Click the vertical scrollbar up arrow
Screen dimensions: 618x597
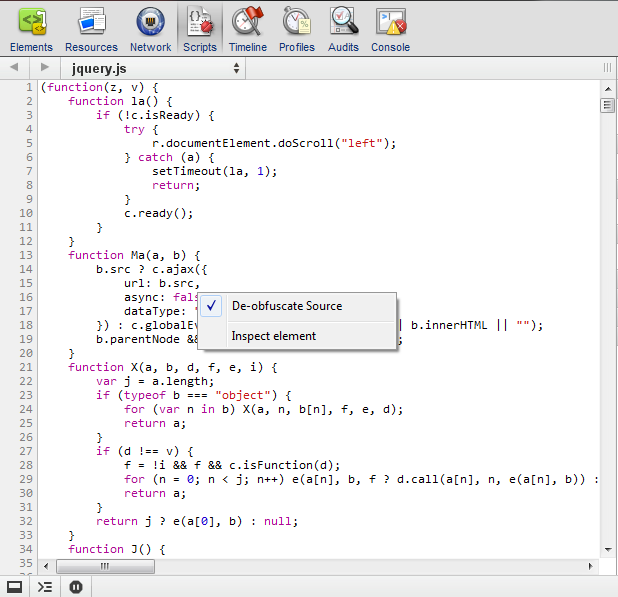click(608, 89)
